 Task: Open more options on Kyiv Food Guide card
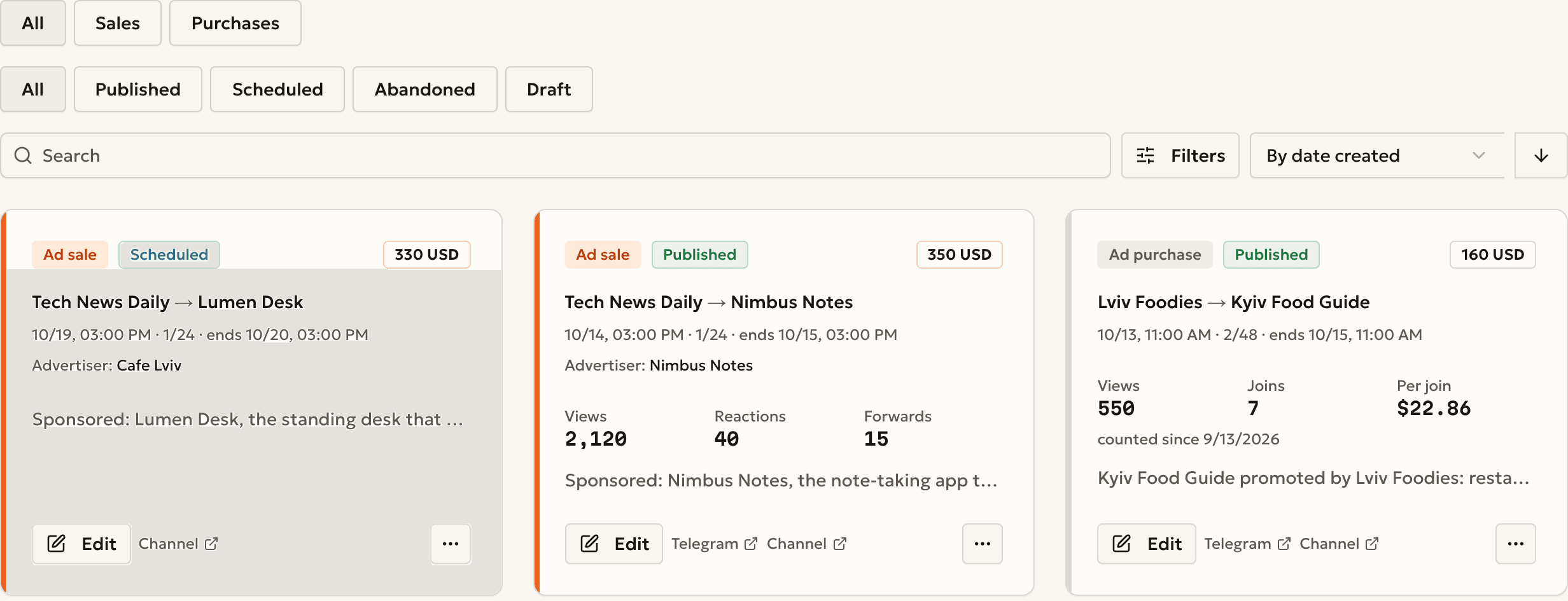pyautogui.click(x=1516, y=544)
